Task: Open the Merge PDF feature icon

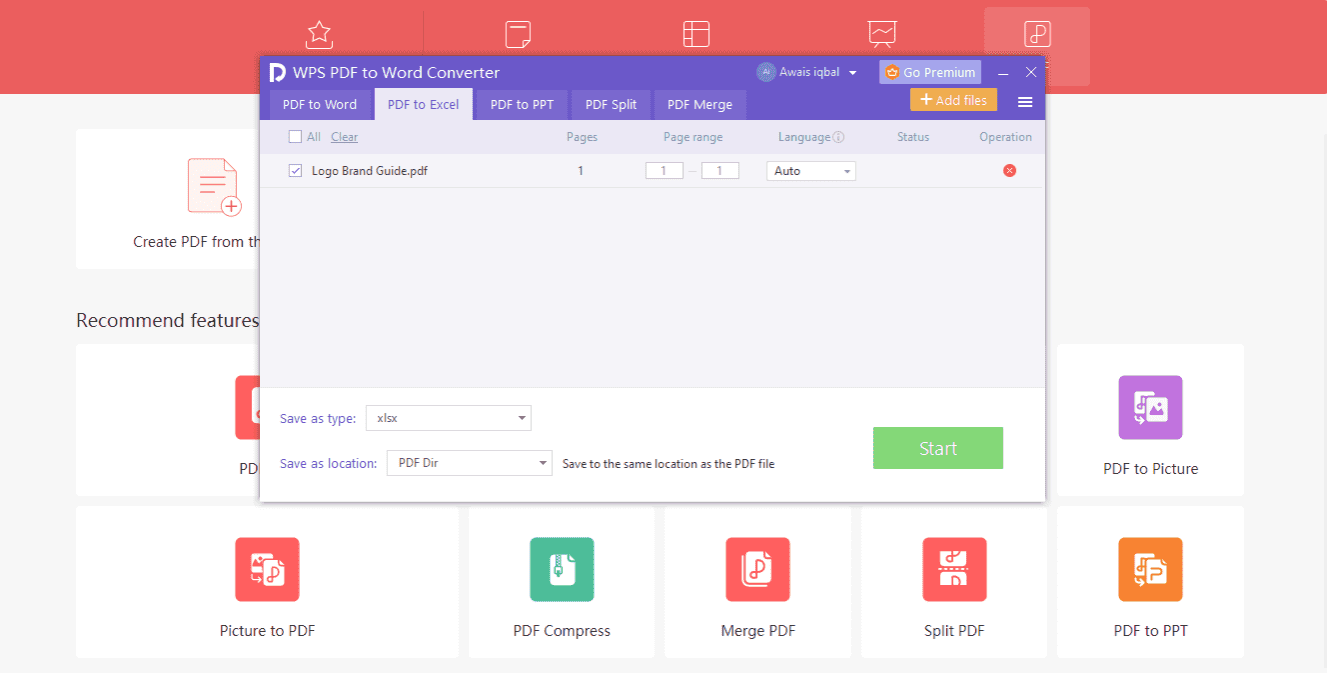Action: coord(758,570)
